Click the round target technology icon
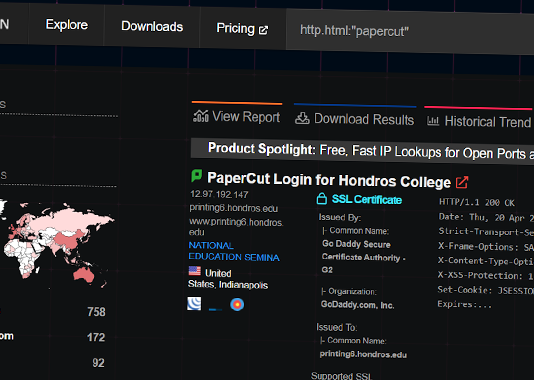This screenshot has height=380, width=534. point(237,304)
